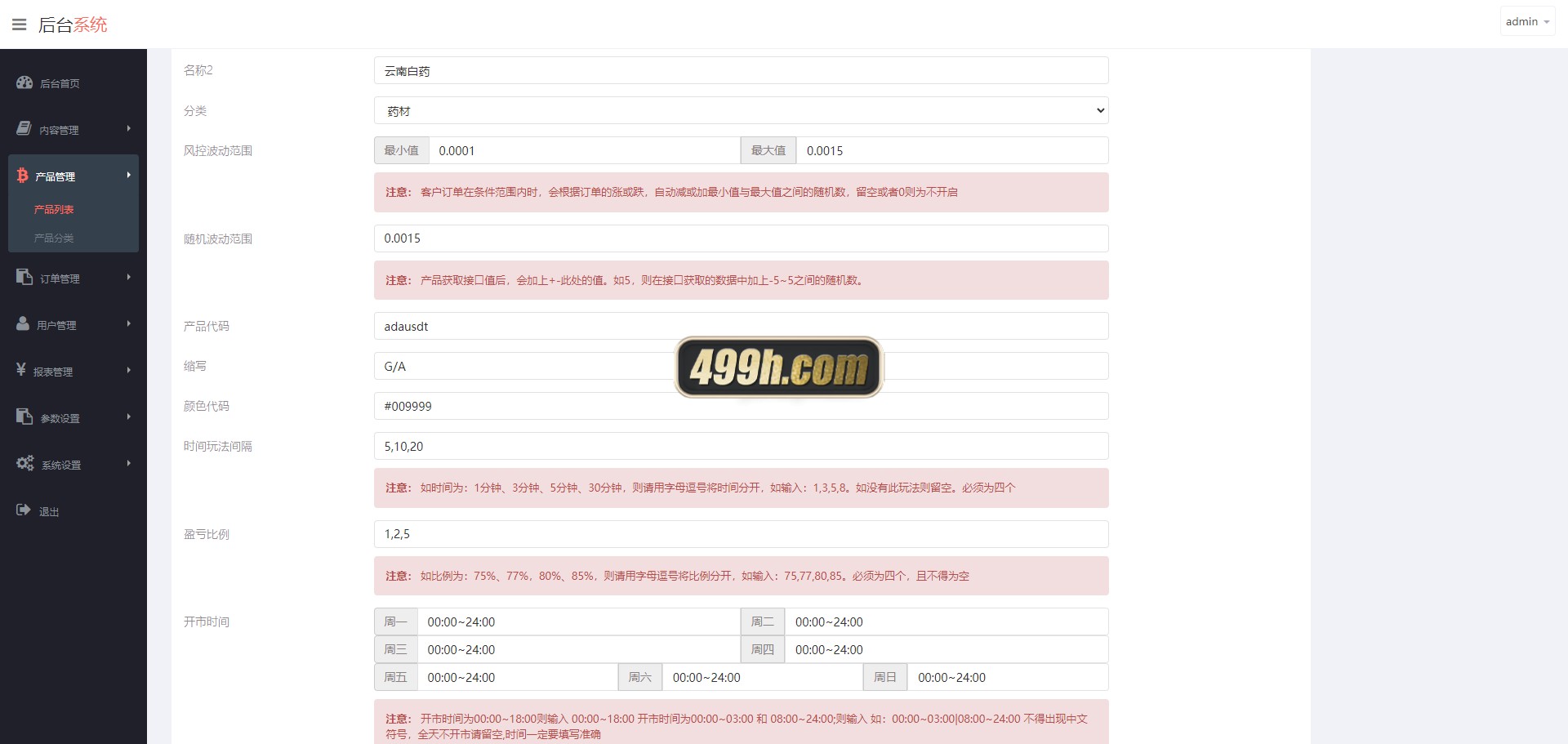Click the 周一 addon label
1568x744 pixels.
point(396,621)
